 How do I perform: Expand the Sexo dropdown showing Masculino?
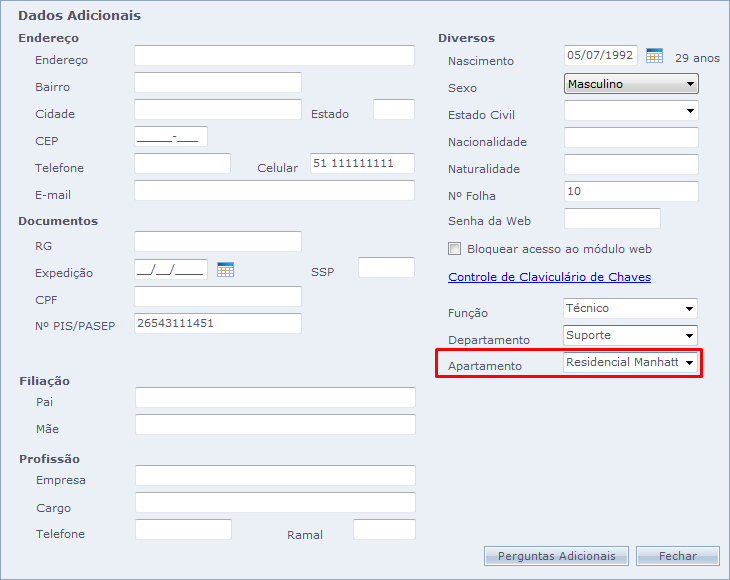631,84
